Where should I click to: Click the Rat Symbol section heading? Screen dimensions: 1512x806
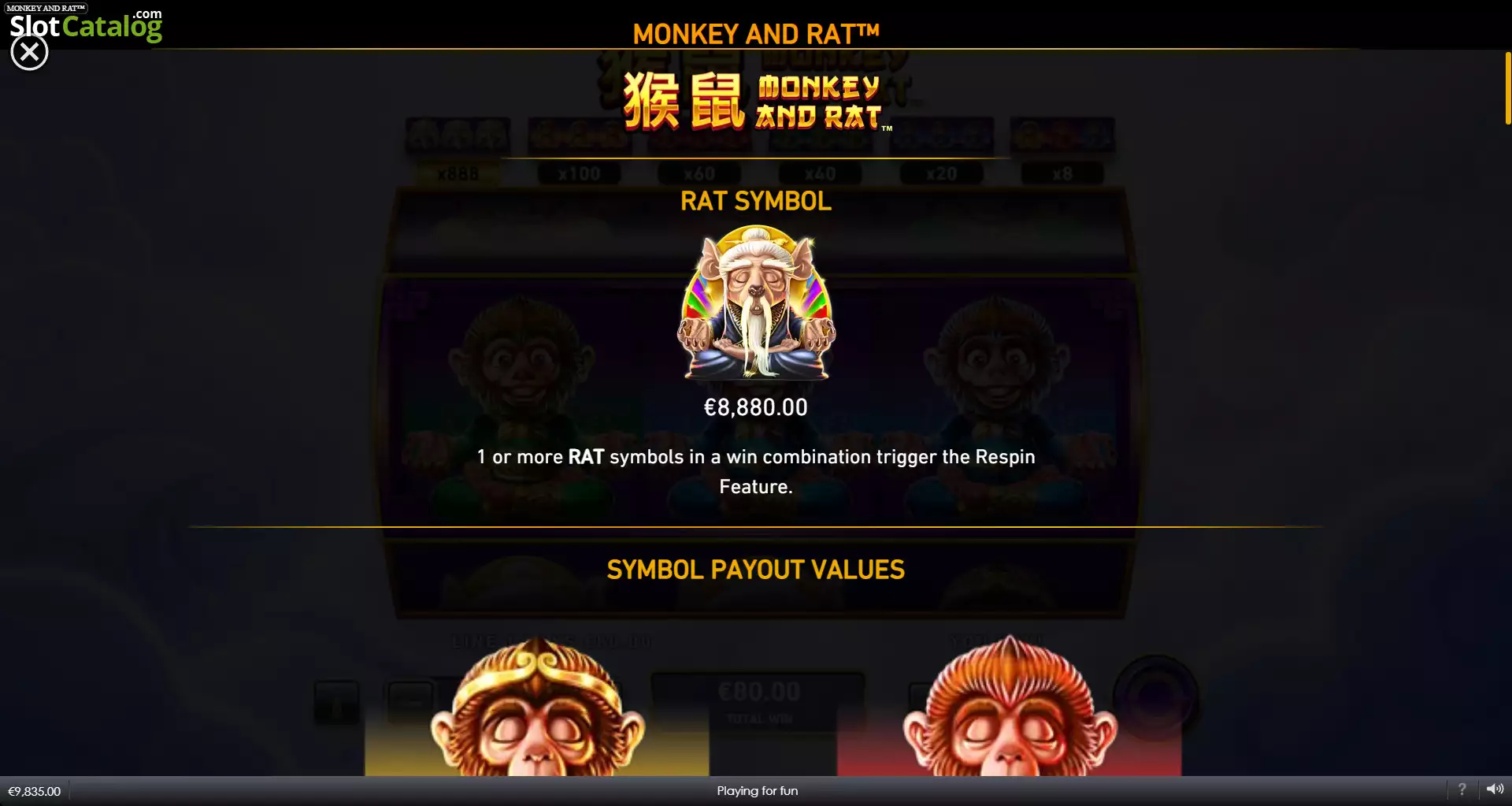[x=756, y=201]
